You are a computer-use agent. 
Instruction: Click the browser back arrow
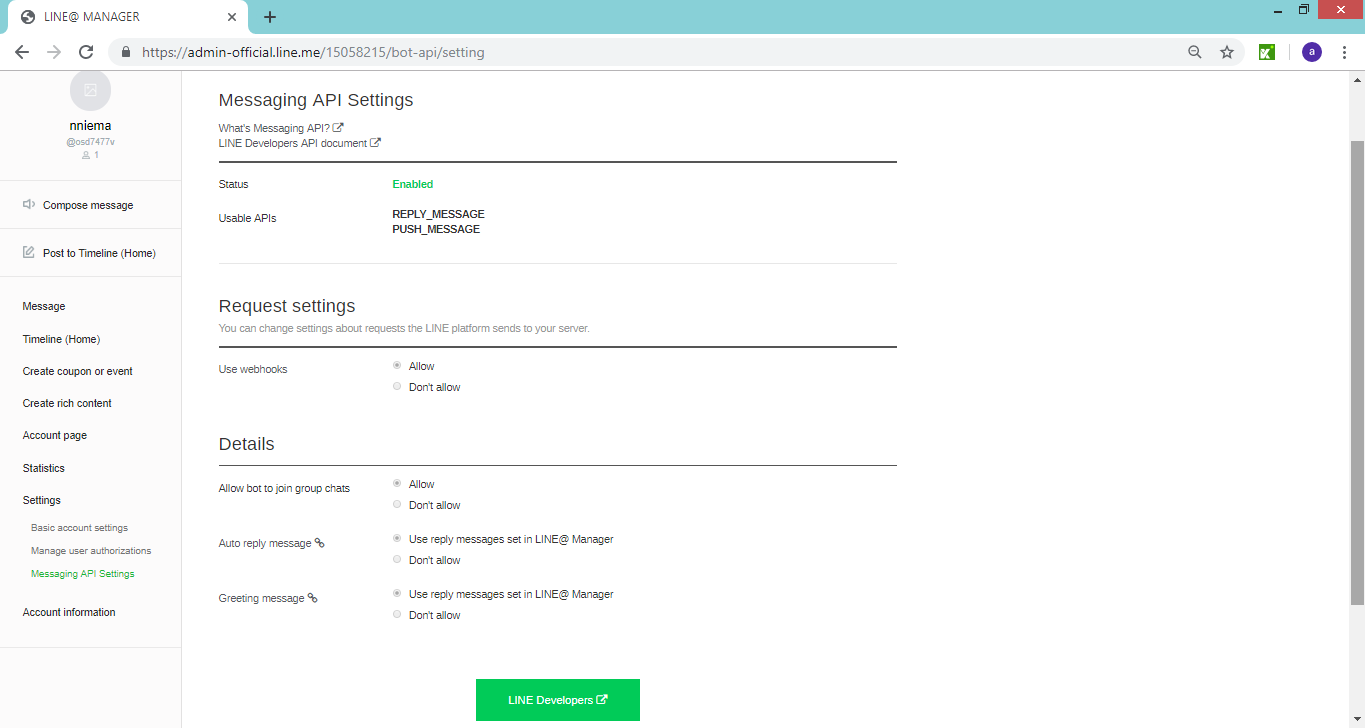pos(22,52)
